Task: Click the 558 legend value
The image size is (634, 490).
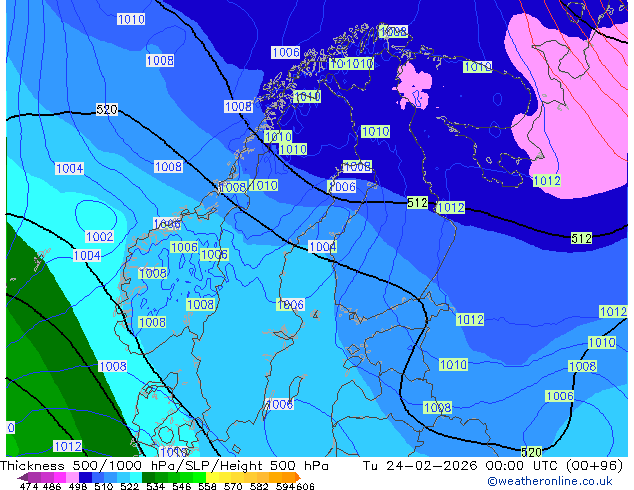Action: coord(207,486)
